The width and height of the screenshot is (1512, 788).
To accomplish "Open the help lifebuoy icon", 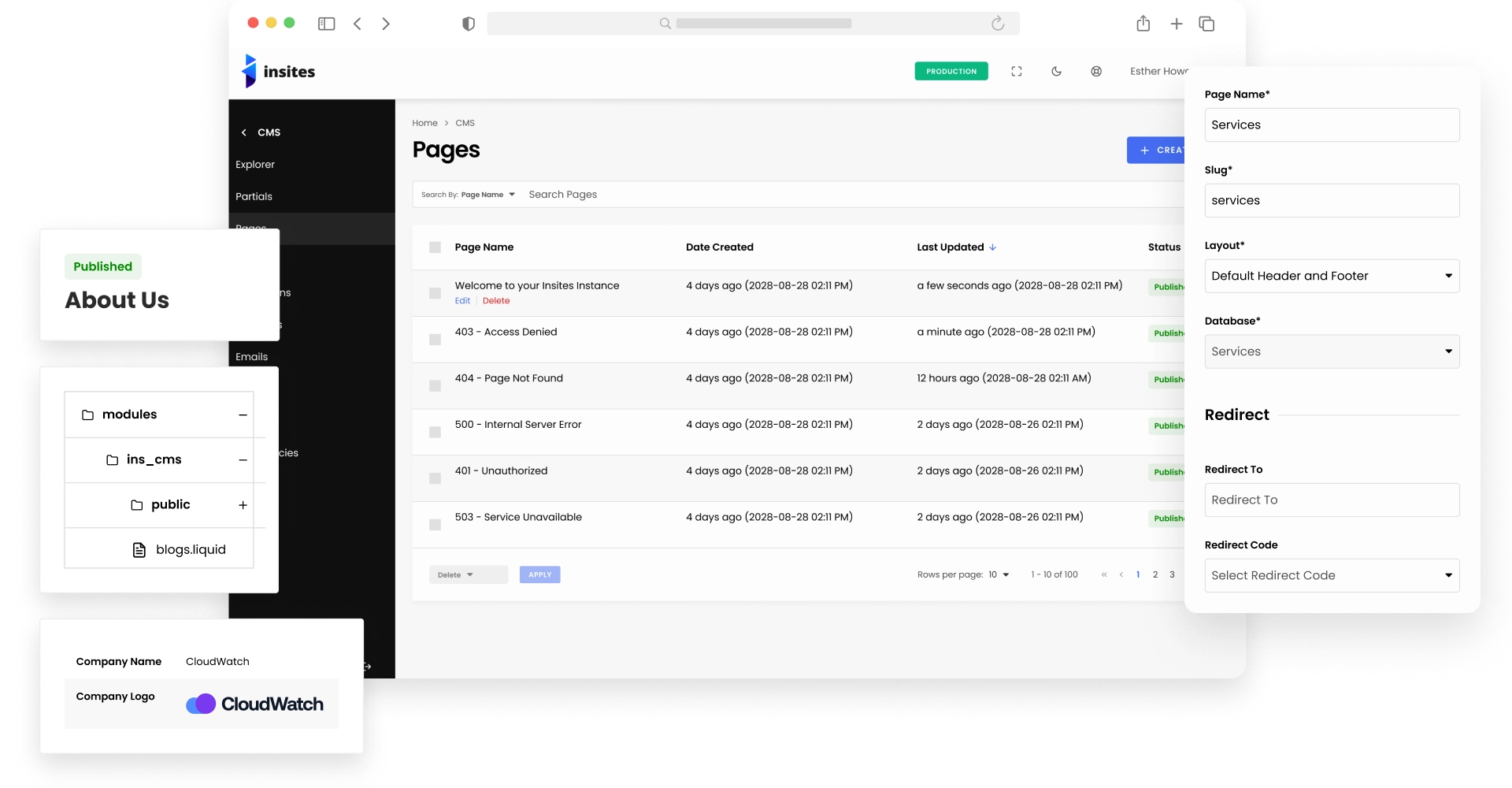I will pos(1096,71).
